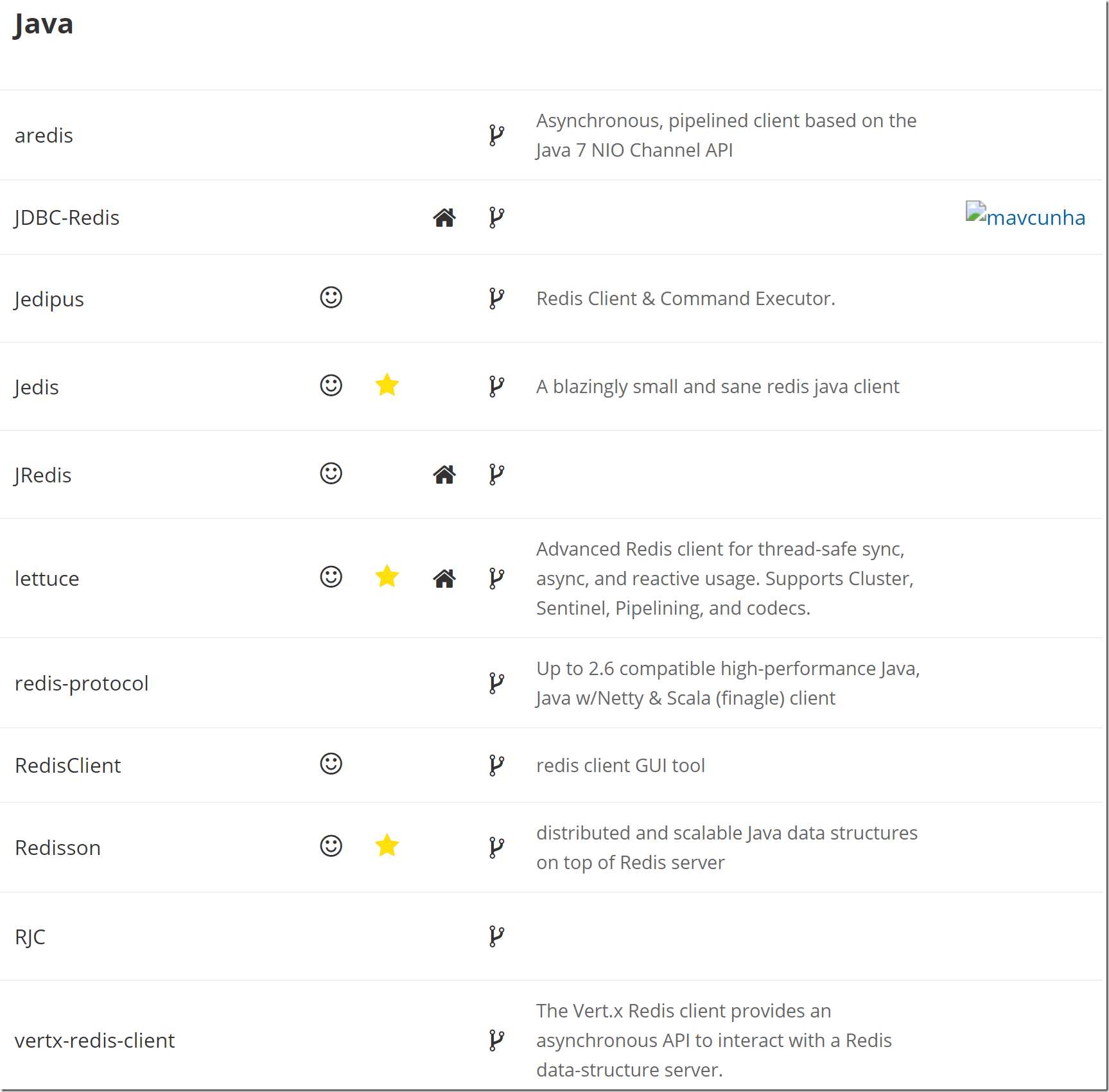This screenshot has width=1109, height=1092.
Task: Click the JDBC-Redis homepage house icon
Action: pyautogui.click(x=444, y=218)
